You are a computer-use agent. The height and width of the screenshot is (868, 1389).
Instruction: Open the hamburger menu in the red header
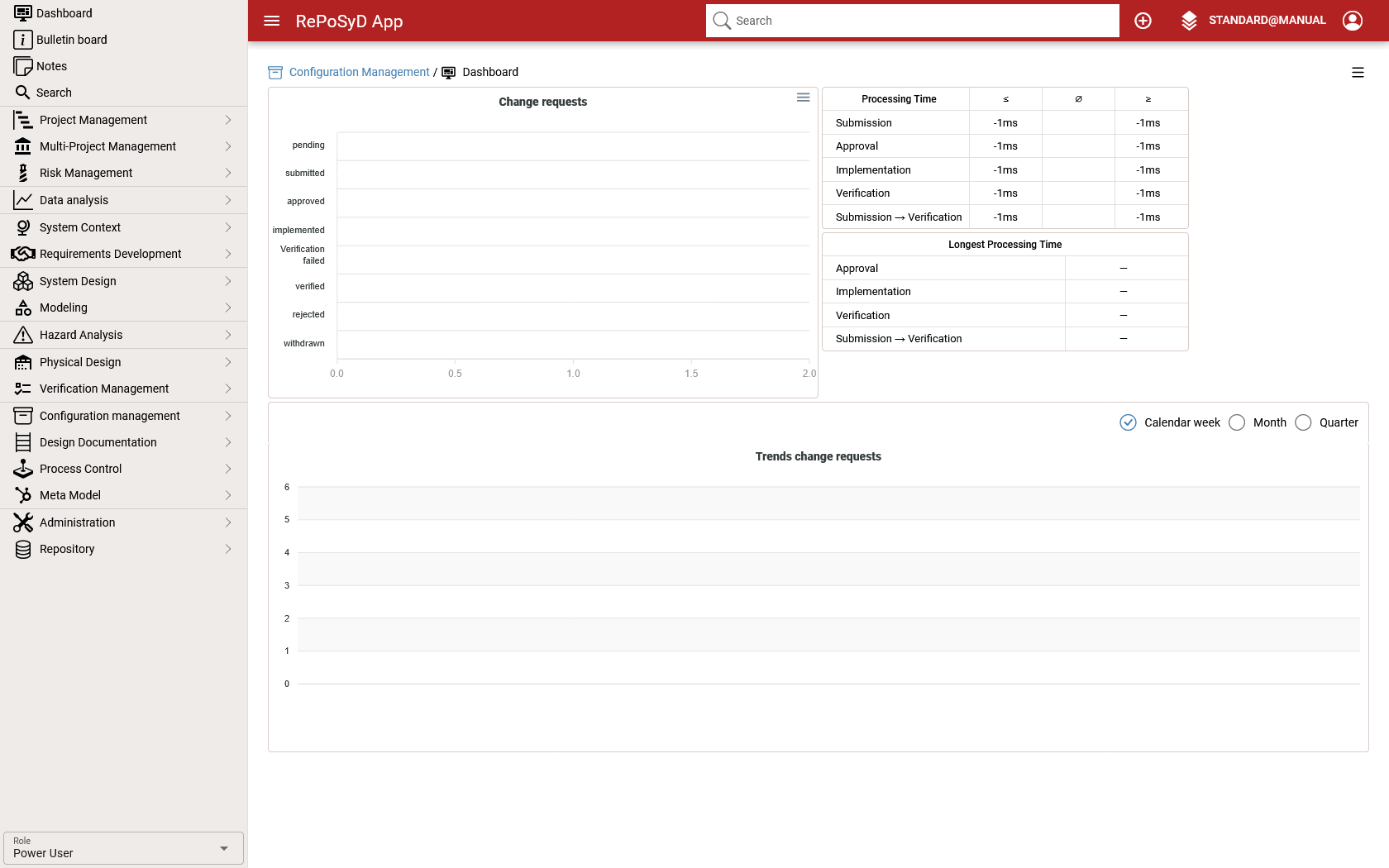tap(272, 21)
